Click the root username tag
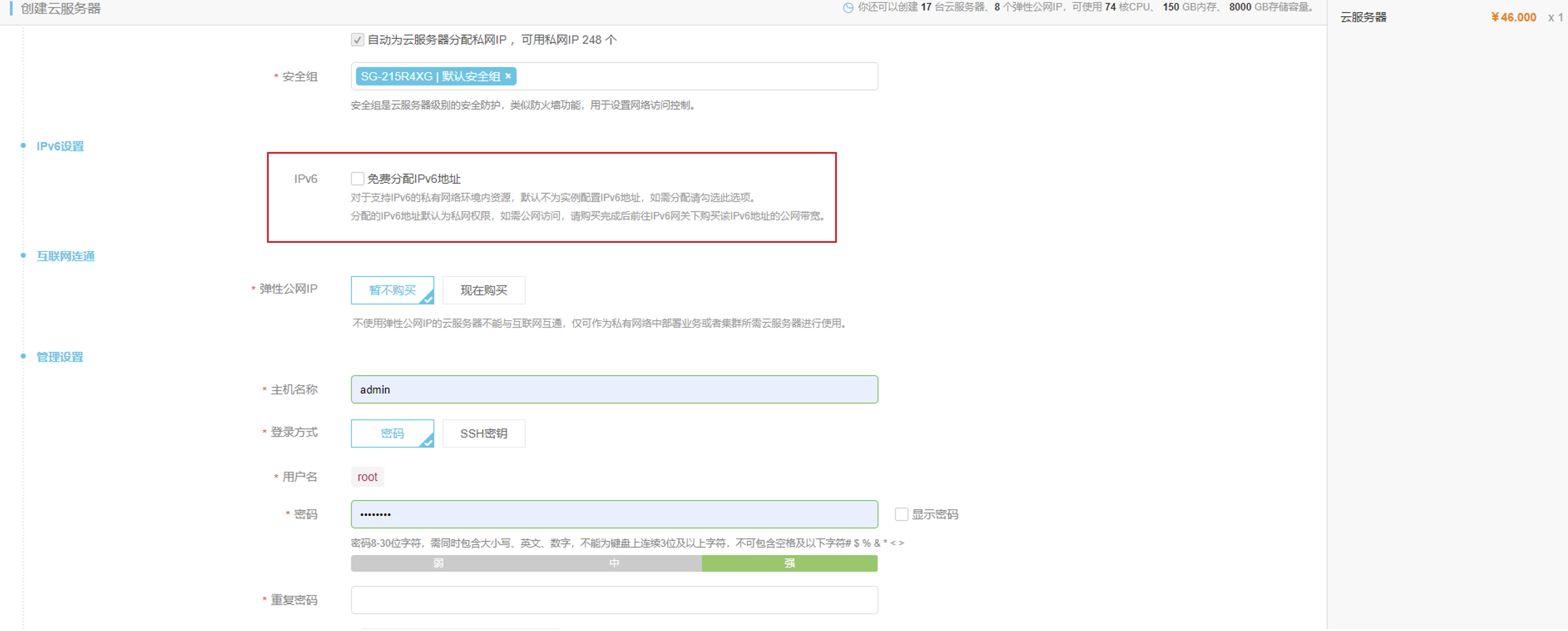This screenshot has width=1568, height=631. [x=367, y=477]
